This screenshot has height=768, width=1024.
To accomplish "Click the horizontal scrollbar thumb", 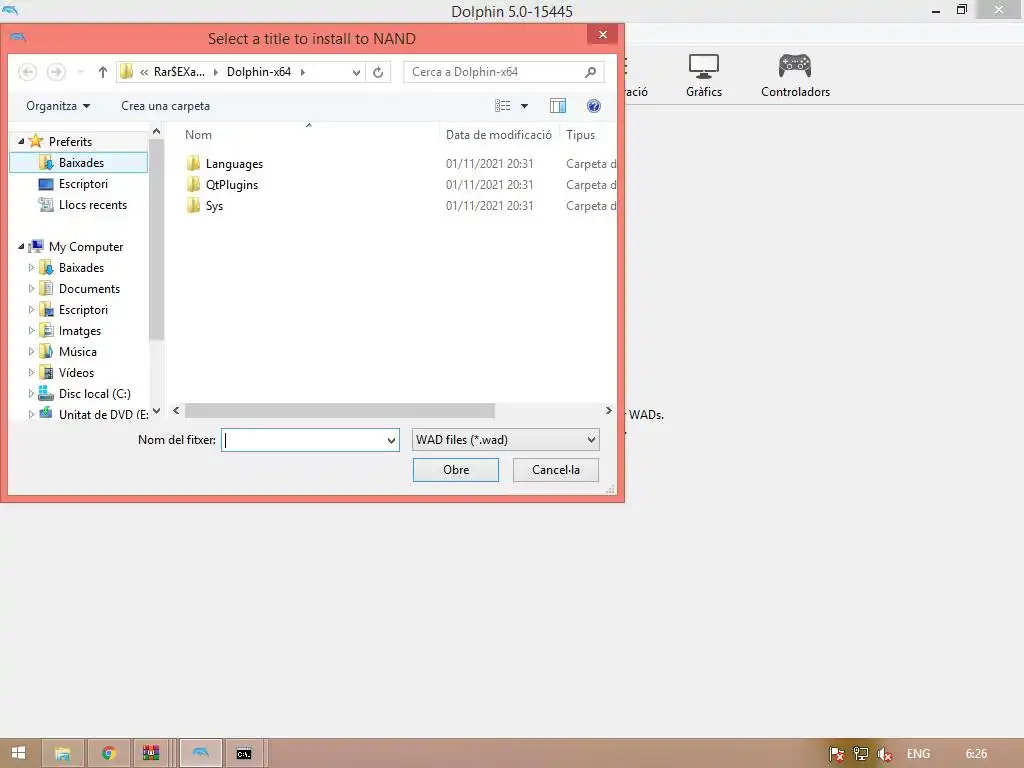I will [340, 411].
